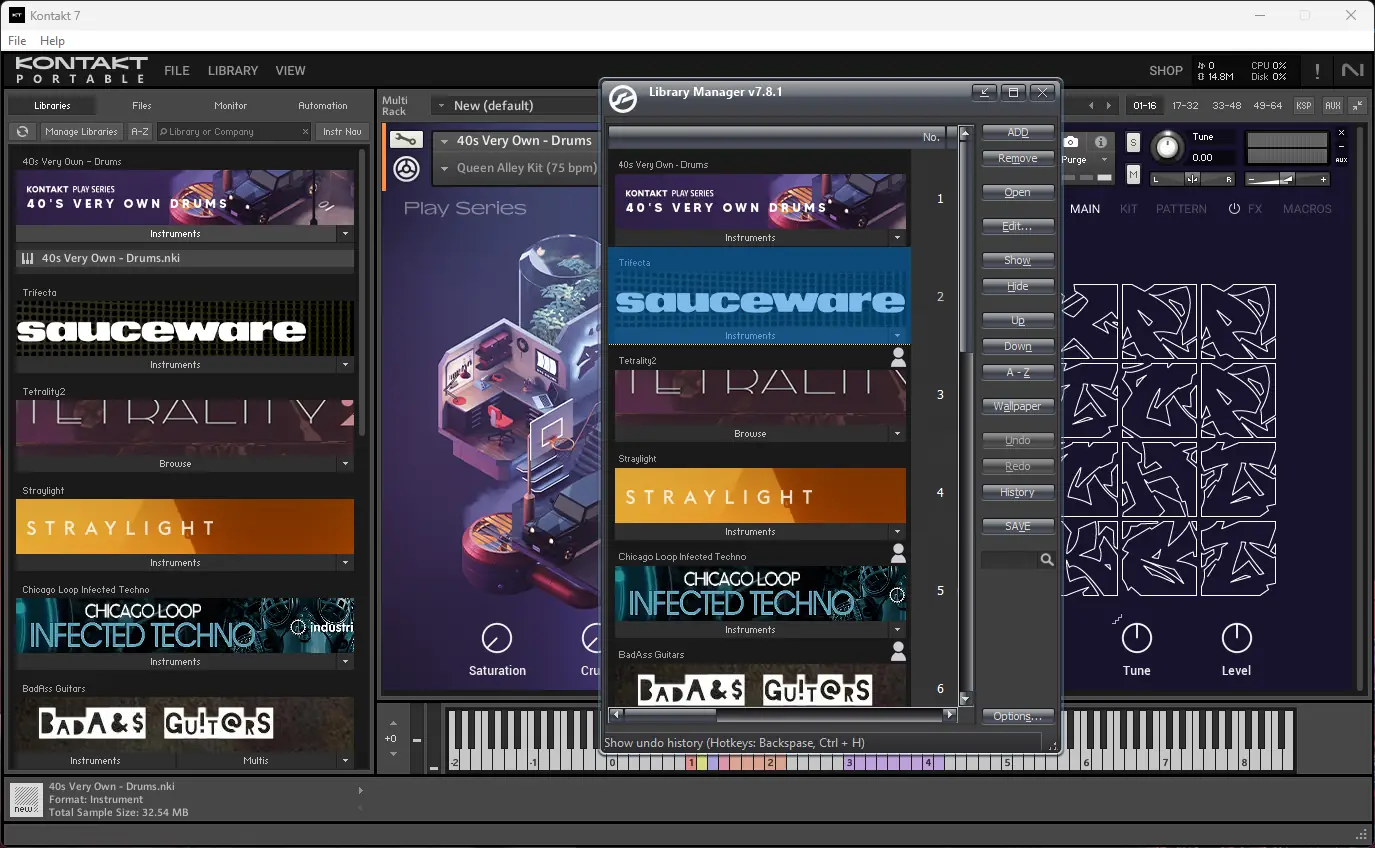This screenshot has width=1375, height=848.
Task: Open the File menu
Action: 16,41
